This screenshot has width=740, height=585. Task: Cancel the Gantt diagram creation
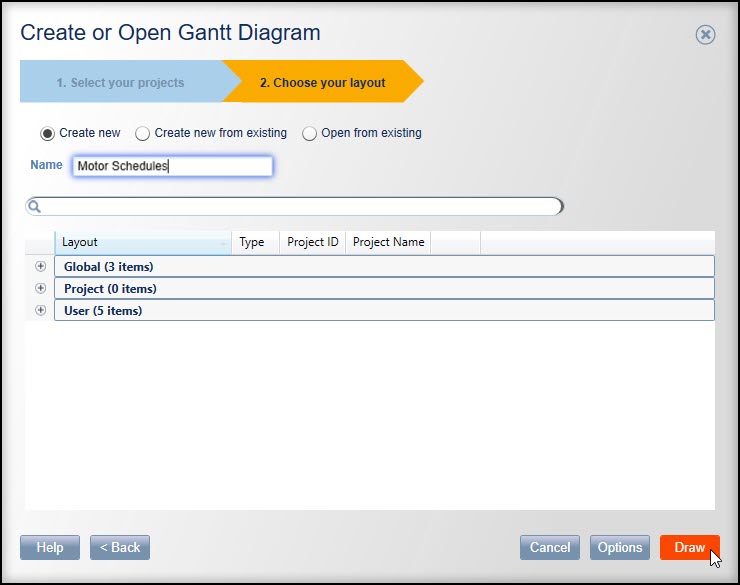[550, 547]
